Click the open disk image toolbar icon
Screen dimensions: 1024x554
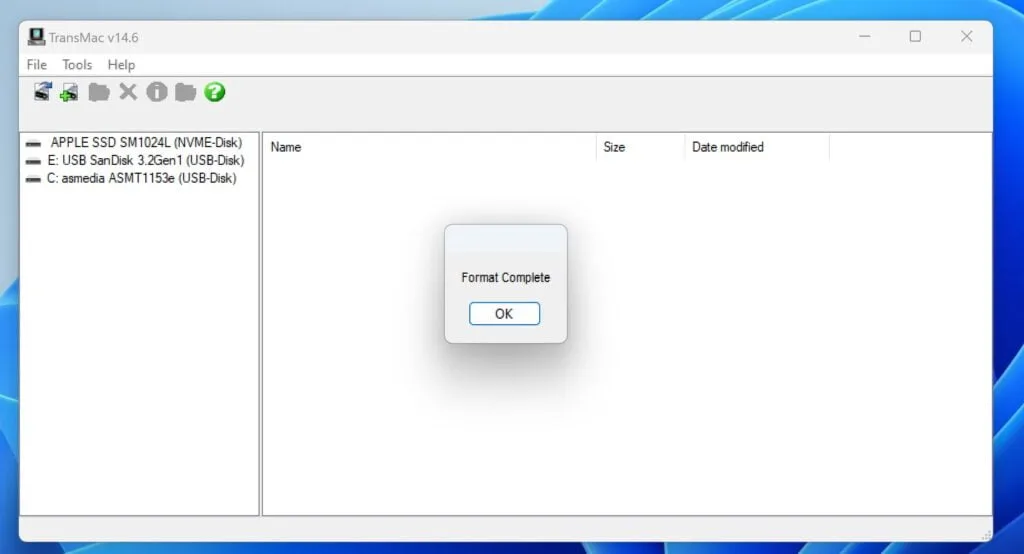[x=42, y=91]
